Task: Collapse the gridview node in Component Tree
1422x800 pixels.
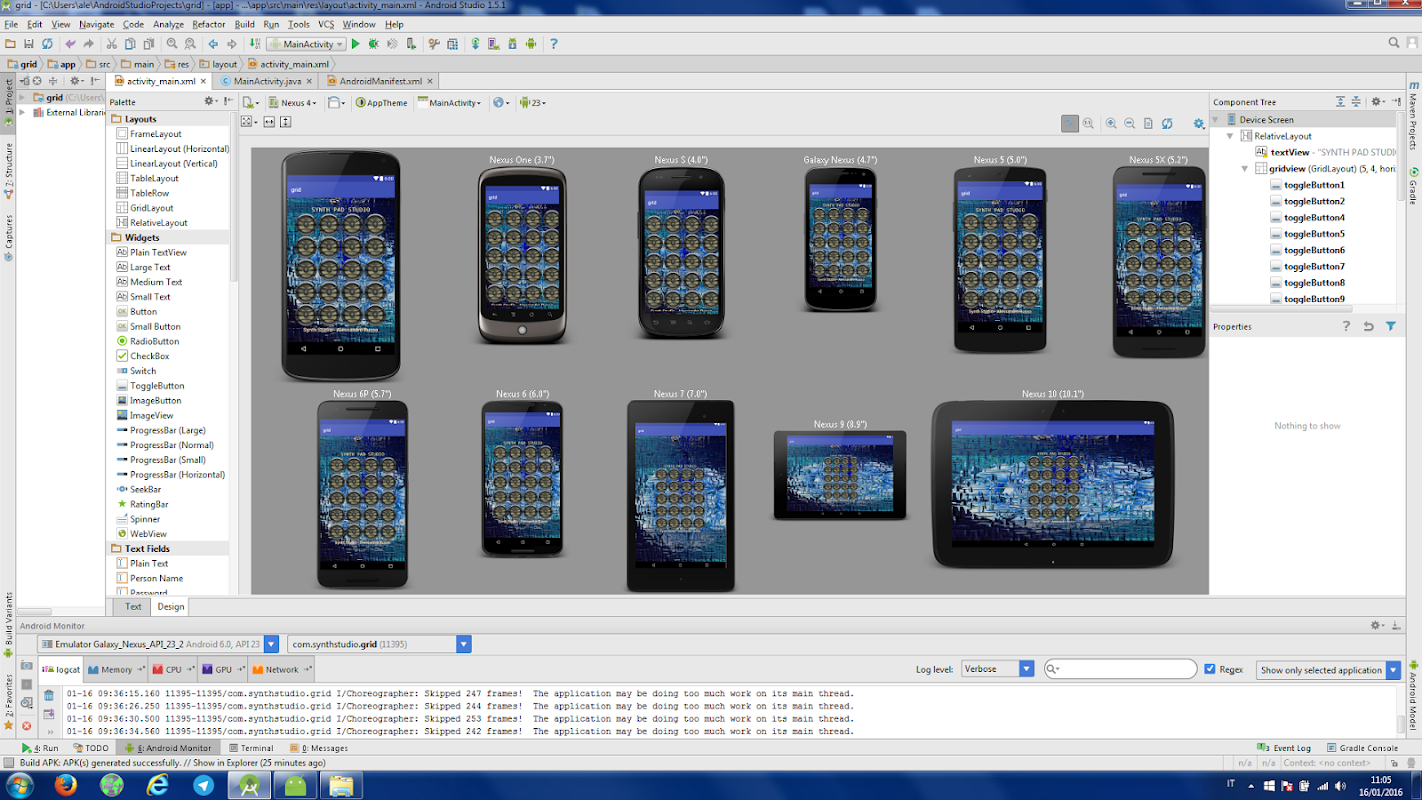Action: tap(1245, 169)
